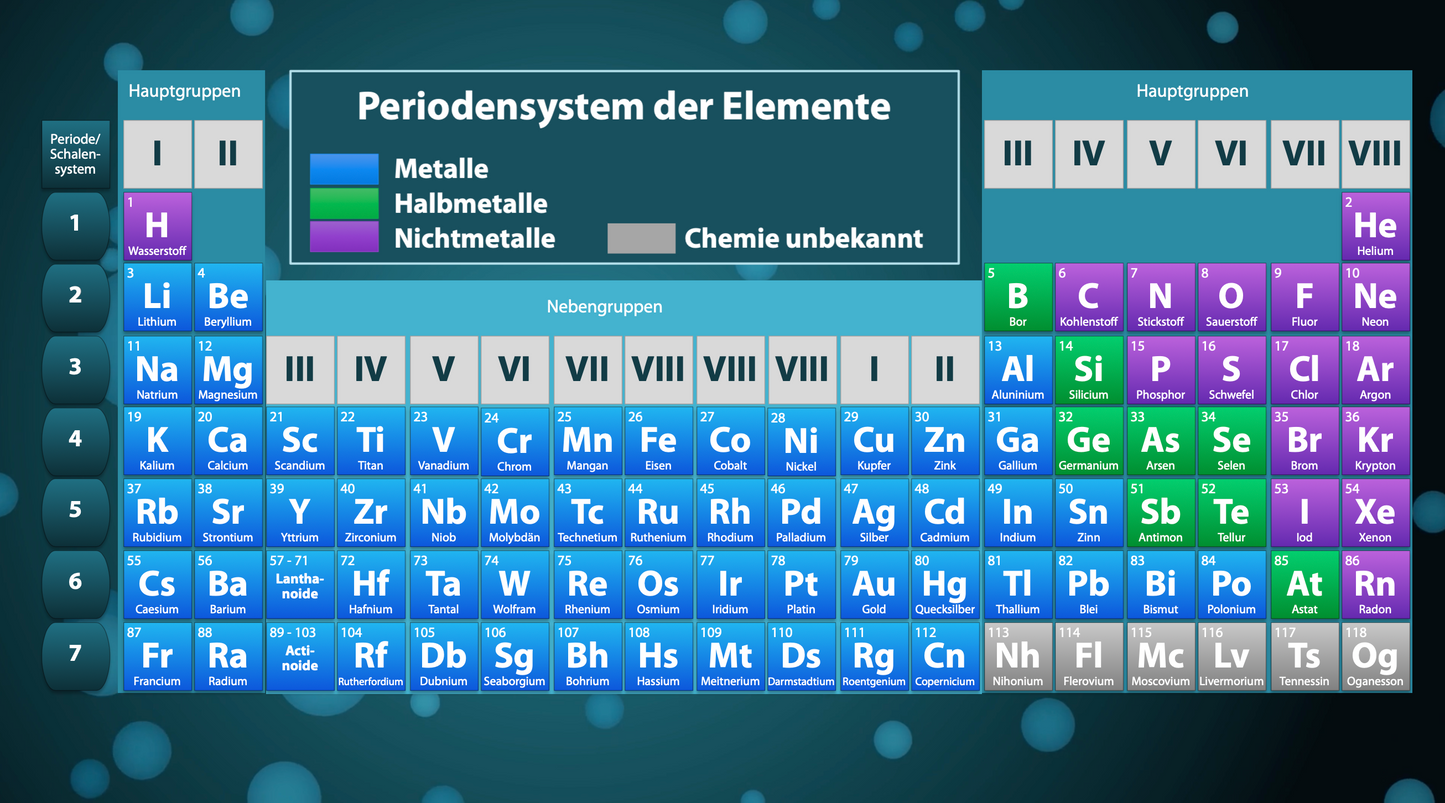Image resolution: width=1445 pixels, height=803 pixels.
Task: Open the Helium (He) element tile
Action: [x=1375, y=227]
